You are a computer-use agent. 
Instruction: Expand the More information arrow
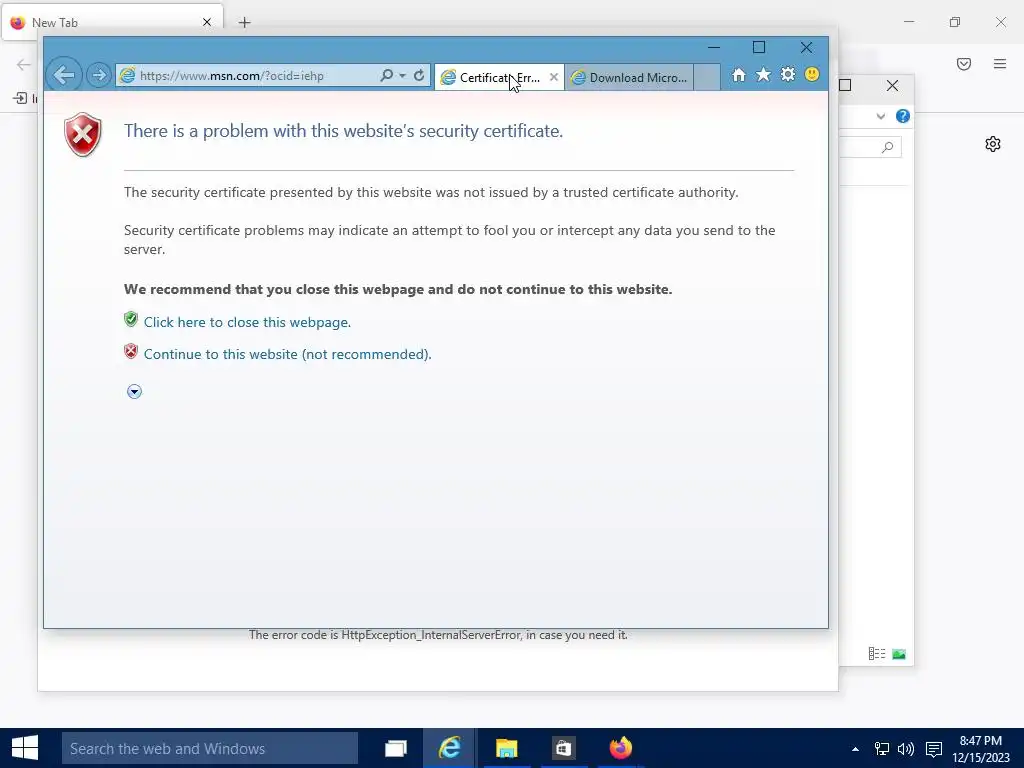pos(135,391)
